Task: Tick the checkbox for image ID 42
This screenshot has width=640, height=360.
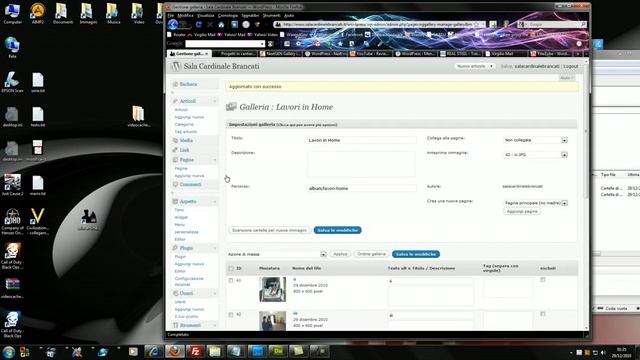Action: [x=231, y=315]
